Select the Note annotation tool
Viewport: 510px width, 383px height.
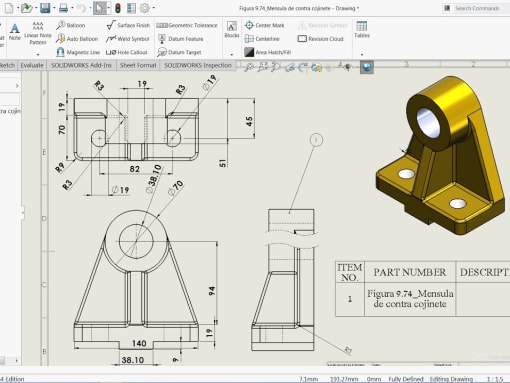click(15, 32)
